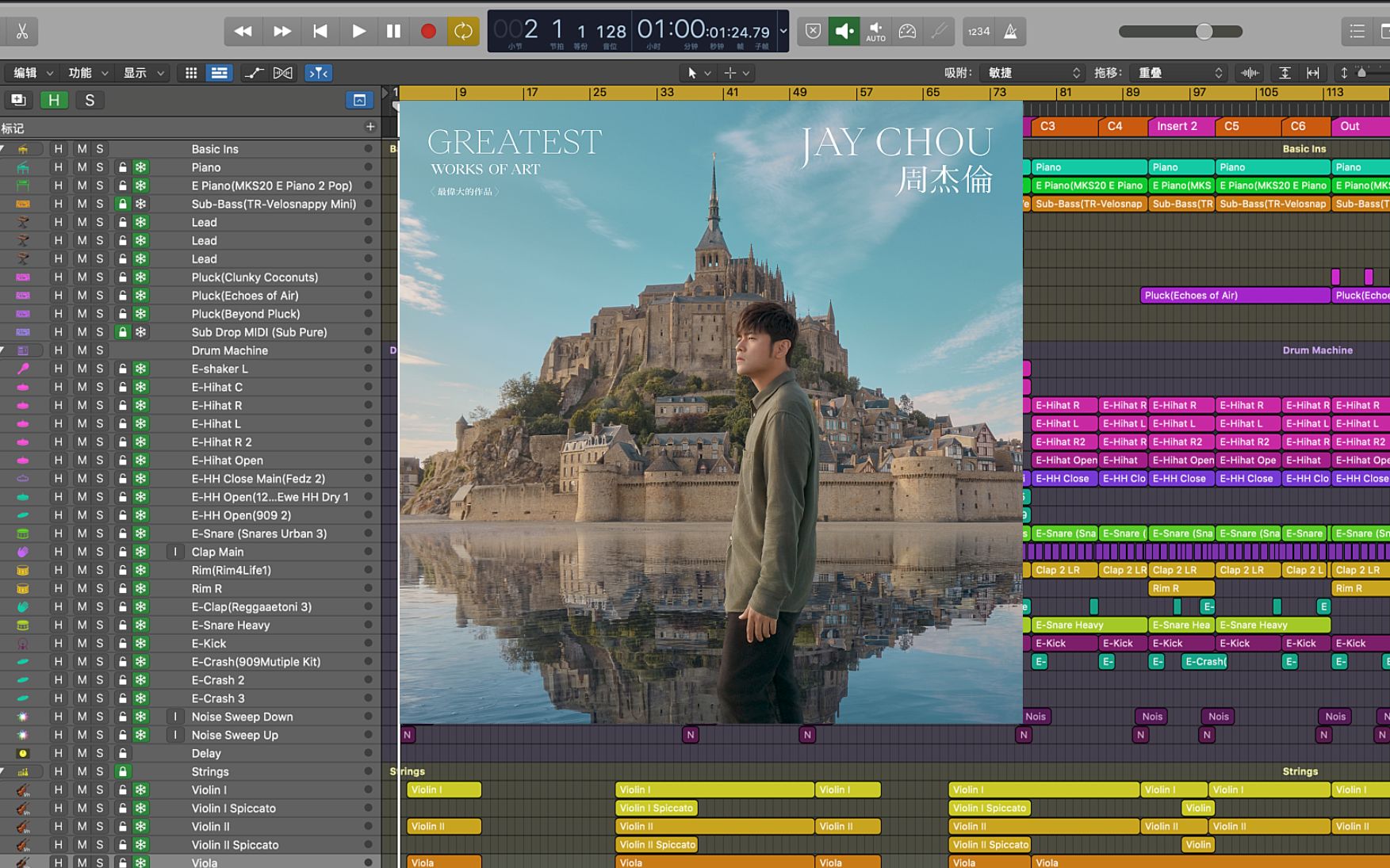The image size is (1390, 868).
Task: Click the global S solo button
Action: tap(90, 100)
